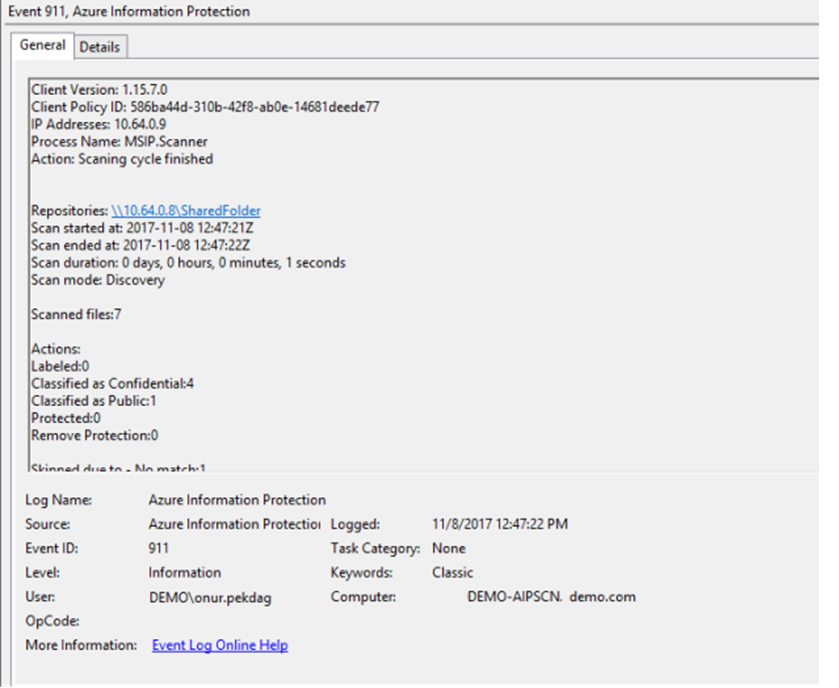Image resolution: width=839 pixels, height=688 pixels.
Task: Select the 'Scanned files:7' line
Action: tap(76, 314)
